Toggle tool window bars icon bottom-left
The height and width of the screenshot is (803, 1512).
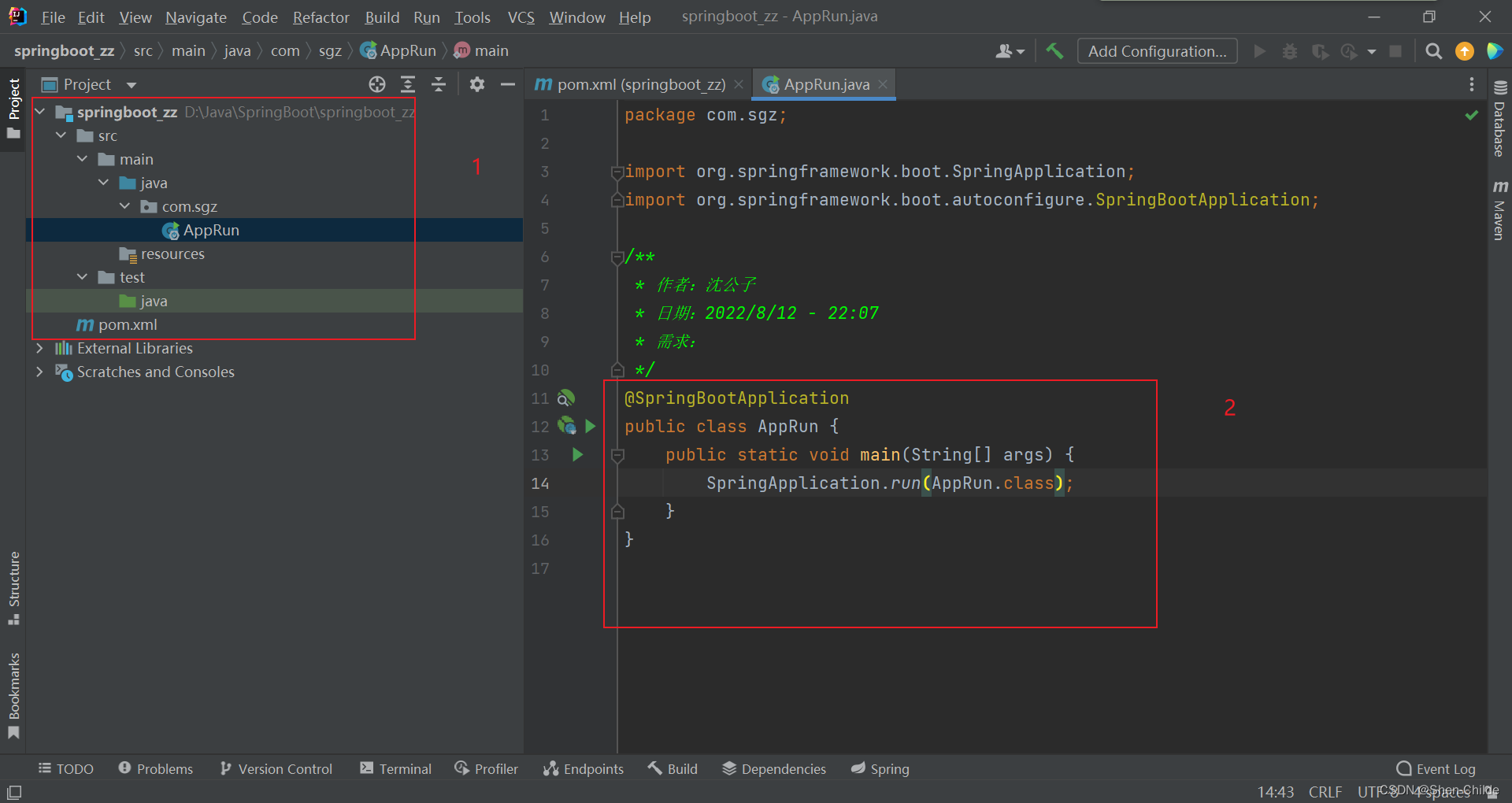(14, 792)
